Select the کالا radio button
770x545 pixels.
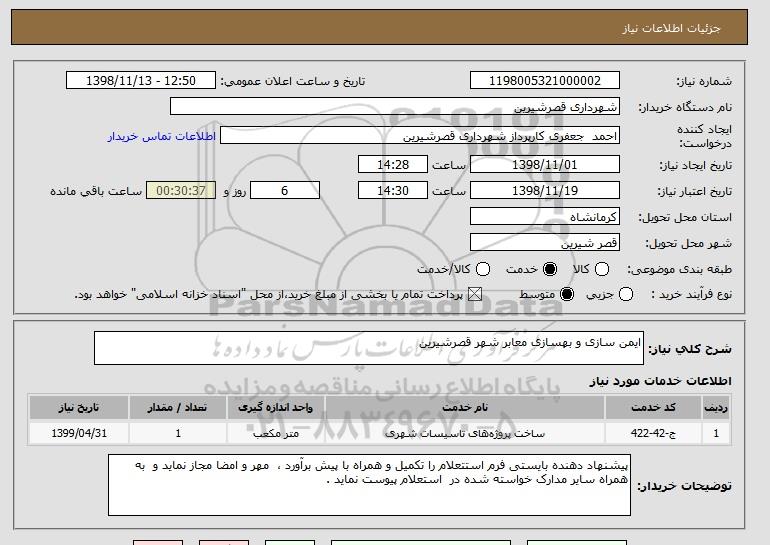coord(602,269)
